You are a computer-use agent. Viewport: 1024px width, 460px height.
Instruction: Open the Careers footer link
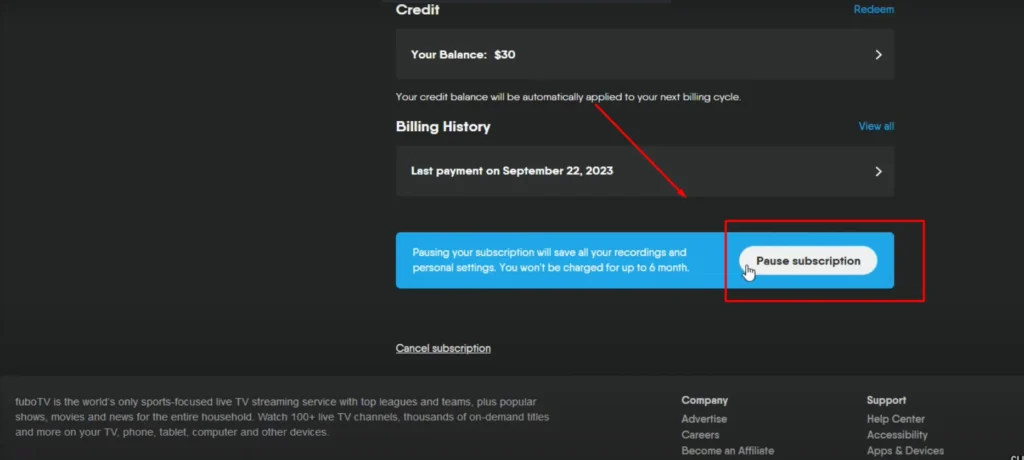coord(700,435)
